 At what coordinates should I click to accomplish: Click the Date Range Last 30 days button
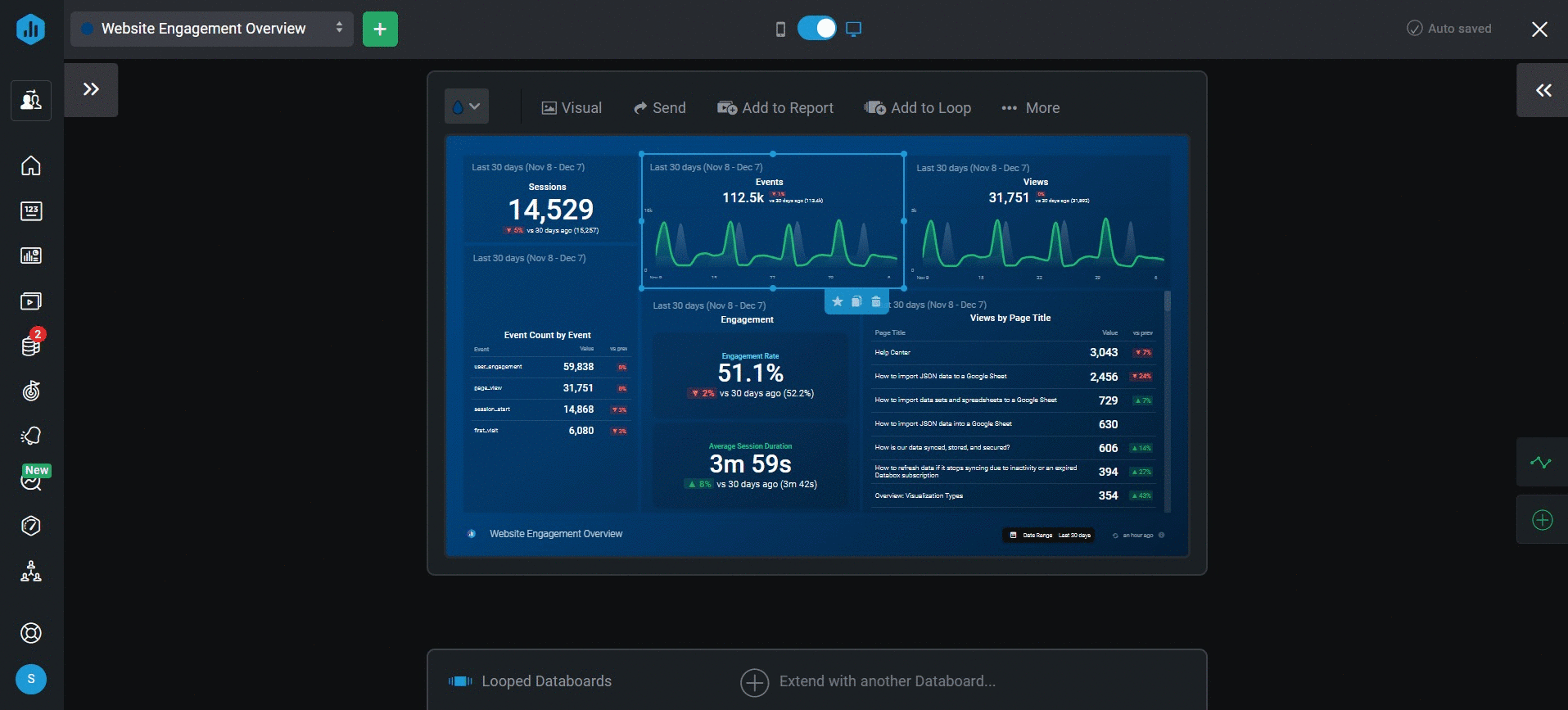tap(1049, 536)
